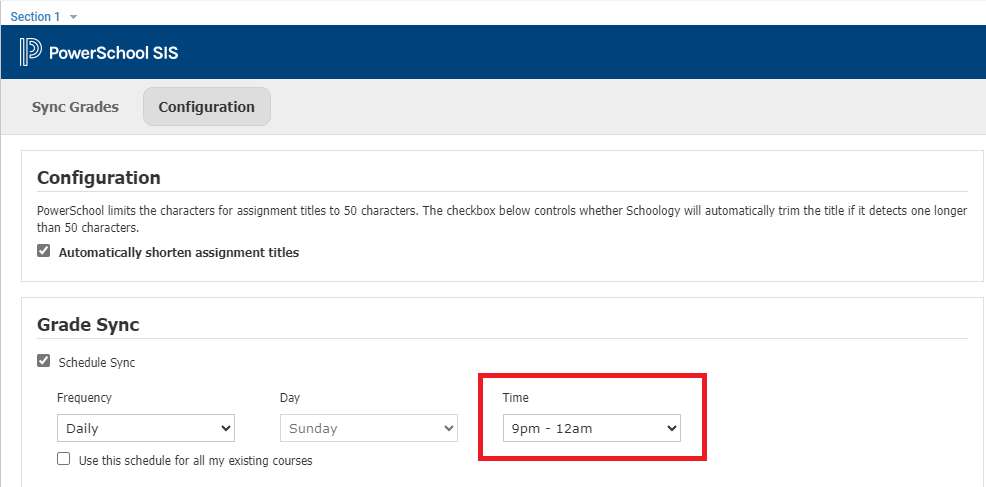
Task: Open the Frequency dropdown set to Daily
Action: [x=145, y=429]
